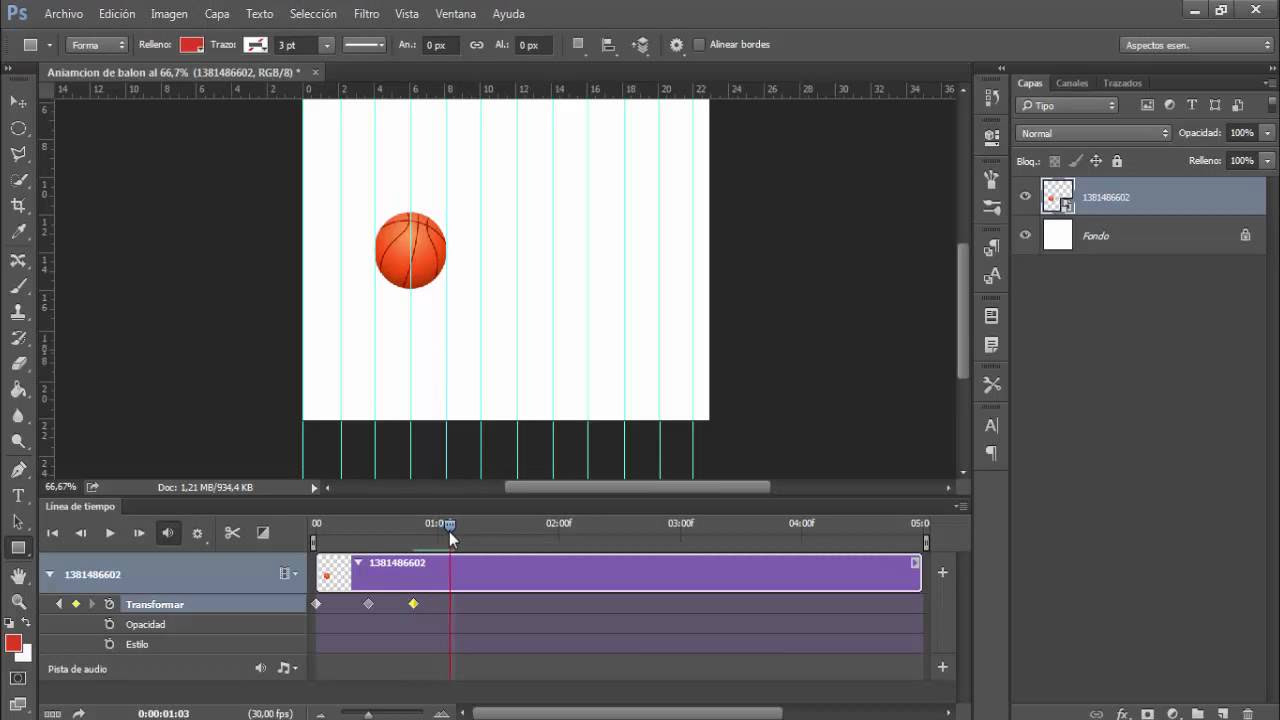The image size is (1280, 720).
Task: Select the Quick Selection tool
Action: coord(18,180)
